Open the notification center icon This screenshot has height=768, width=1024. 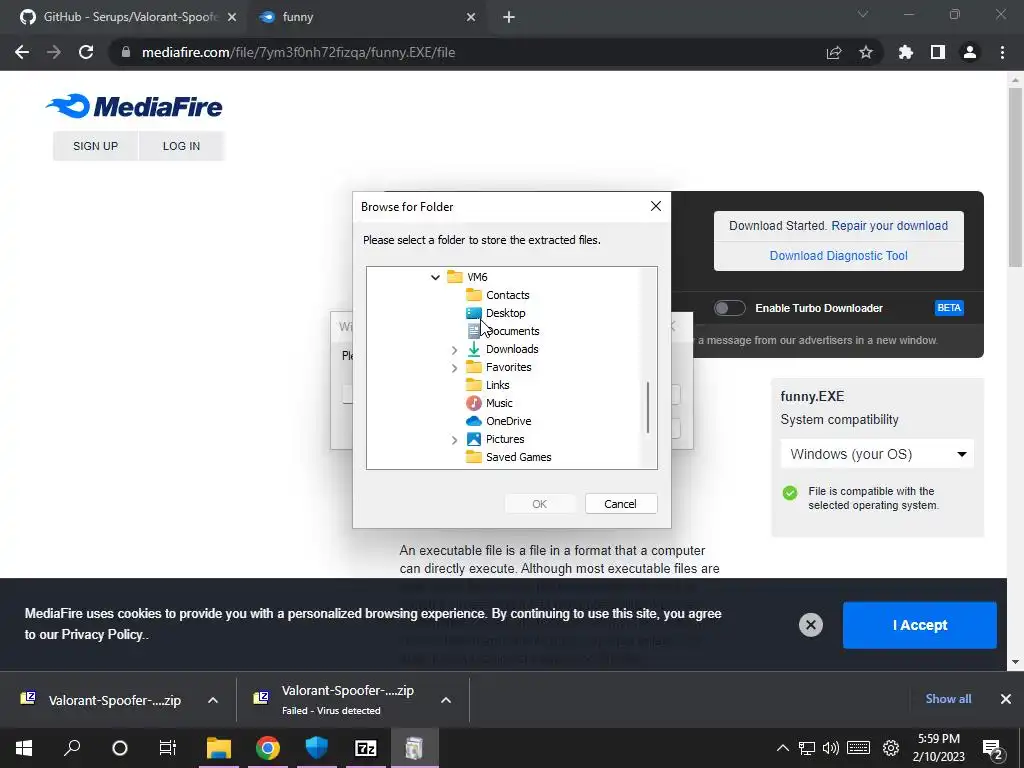click(x=992, y=748)
